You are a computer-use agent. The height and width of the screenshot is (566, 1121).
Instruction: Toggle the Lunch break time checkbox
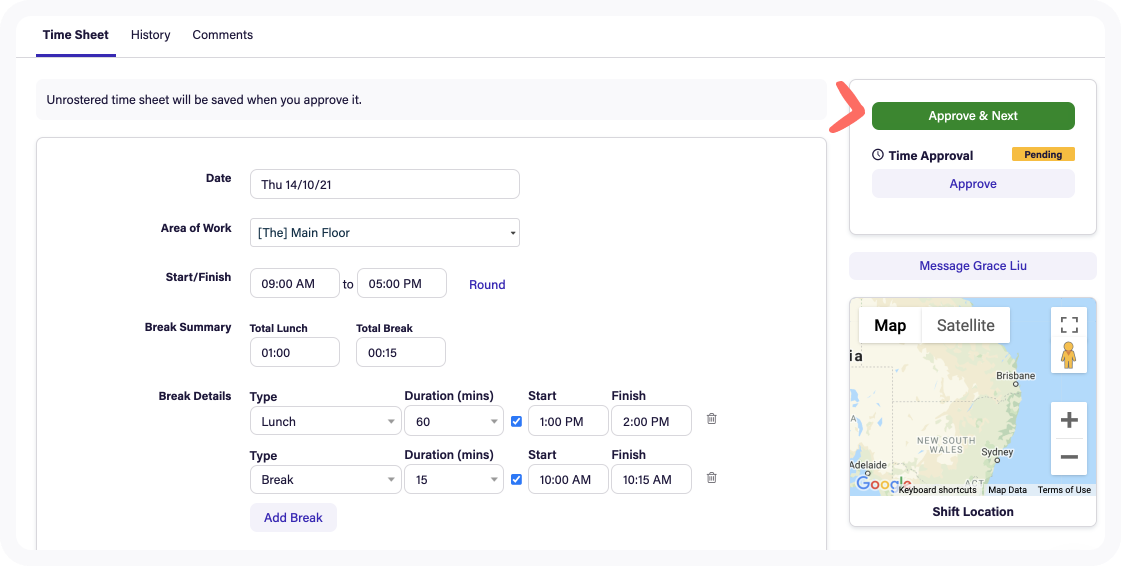(516, 421)
